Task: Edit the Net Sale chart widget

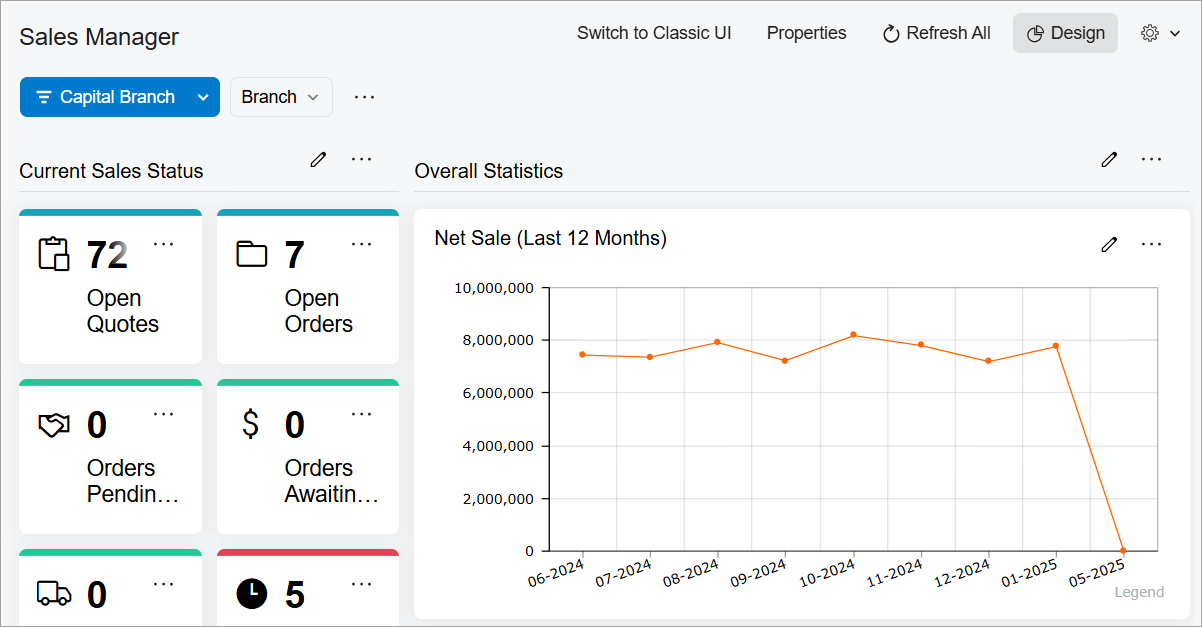Action: click(1109, 244)
